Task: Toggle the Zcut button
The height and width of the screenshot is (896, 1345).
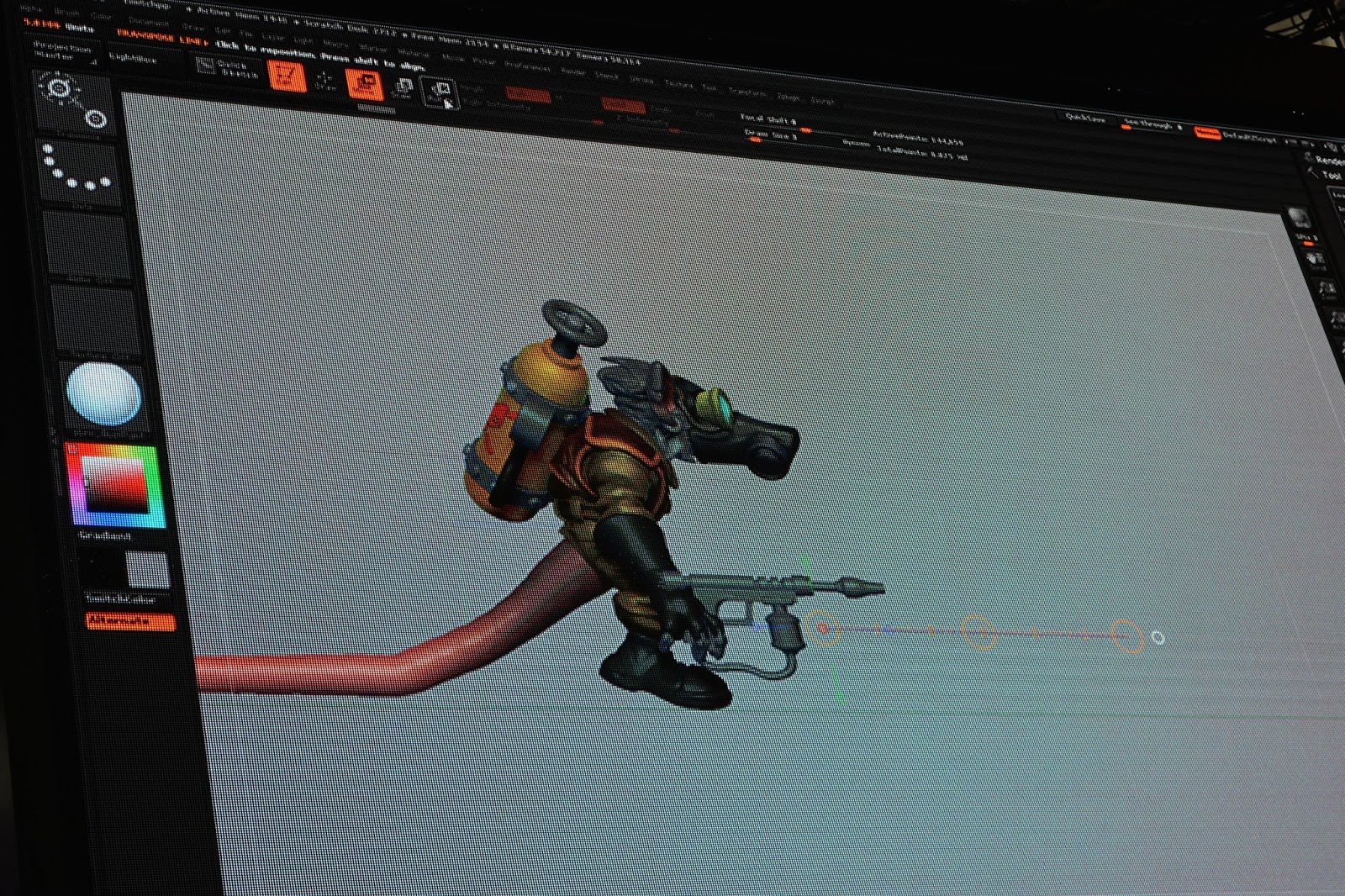Action: pyautogui.click(x=704, y=113)
